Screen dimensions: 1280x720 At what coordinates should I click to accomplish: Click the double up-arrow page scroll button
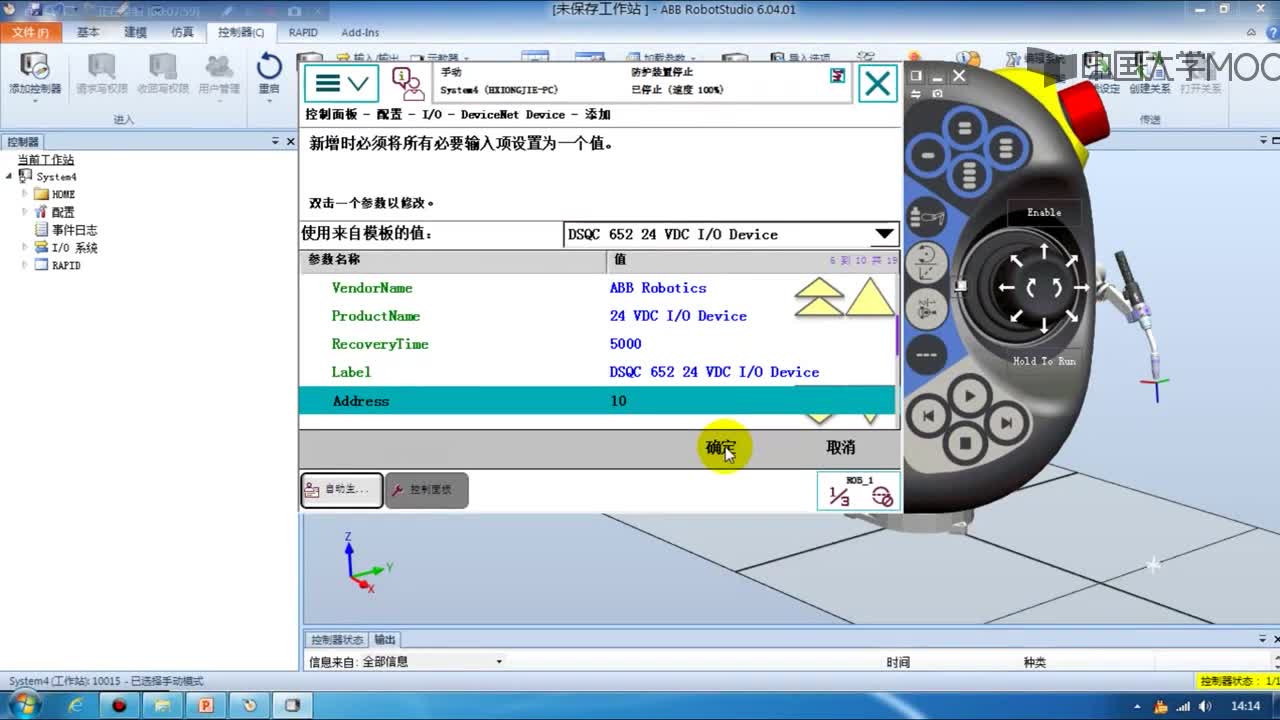tap(819, 297)
